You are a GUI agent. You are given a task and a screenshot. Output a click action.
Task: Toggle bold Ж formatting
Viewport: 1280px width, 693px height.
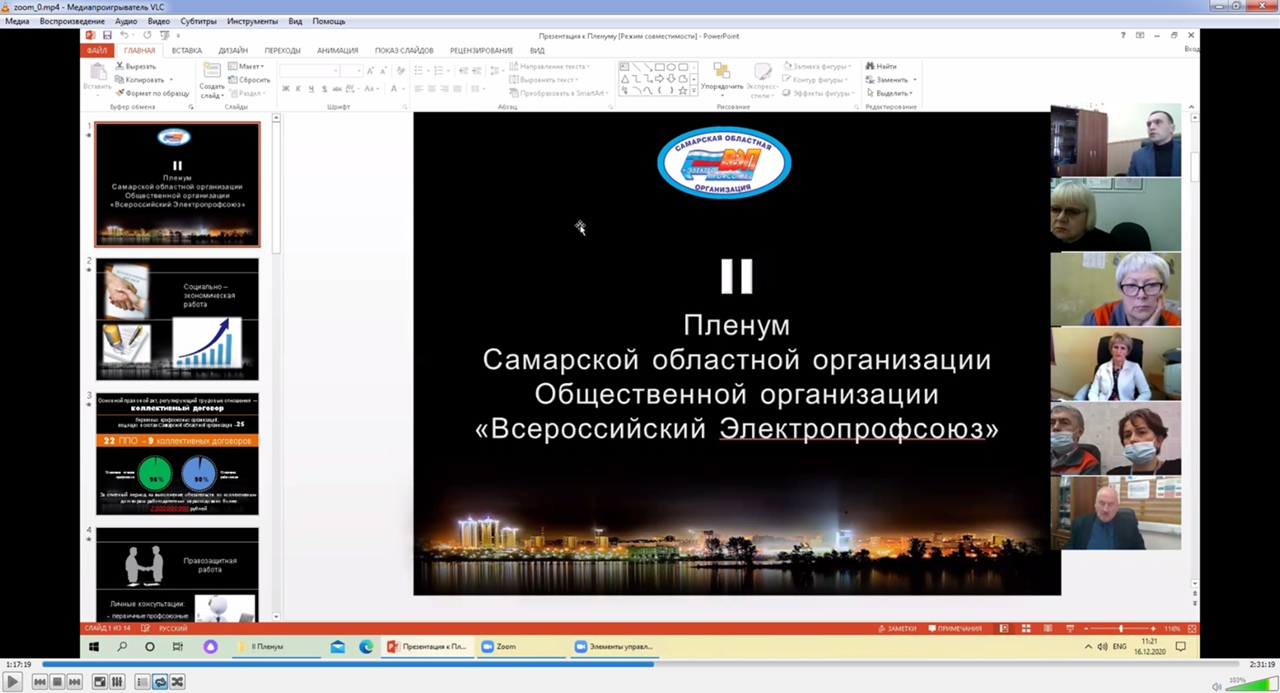(285, 89)
